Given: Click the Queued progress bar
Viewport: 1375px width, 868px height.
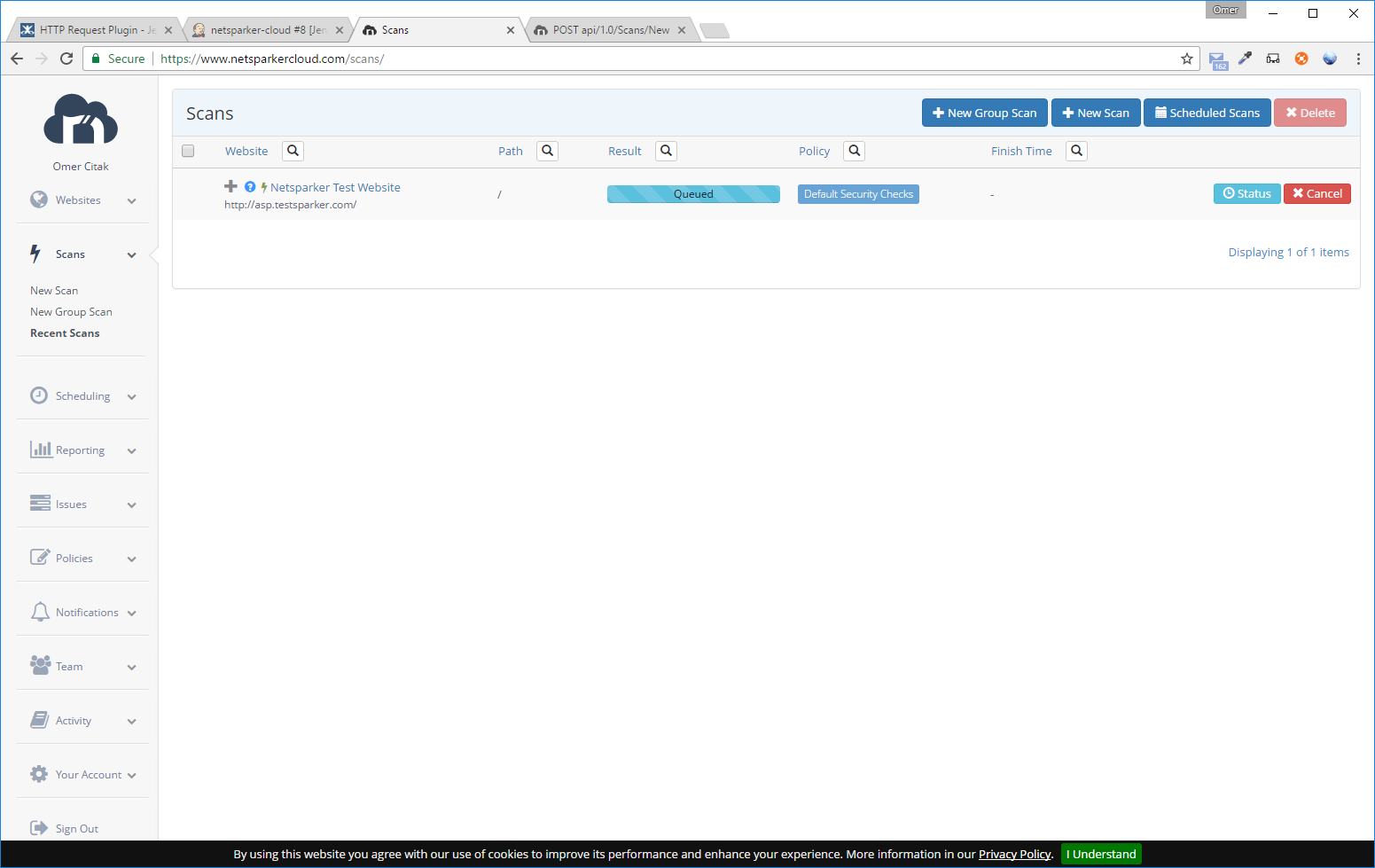Looking at the screenshot, I should [x=693, y=194].
